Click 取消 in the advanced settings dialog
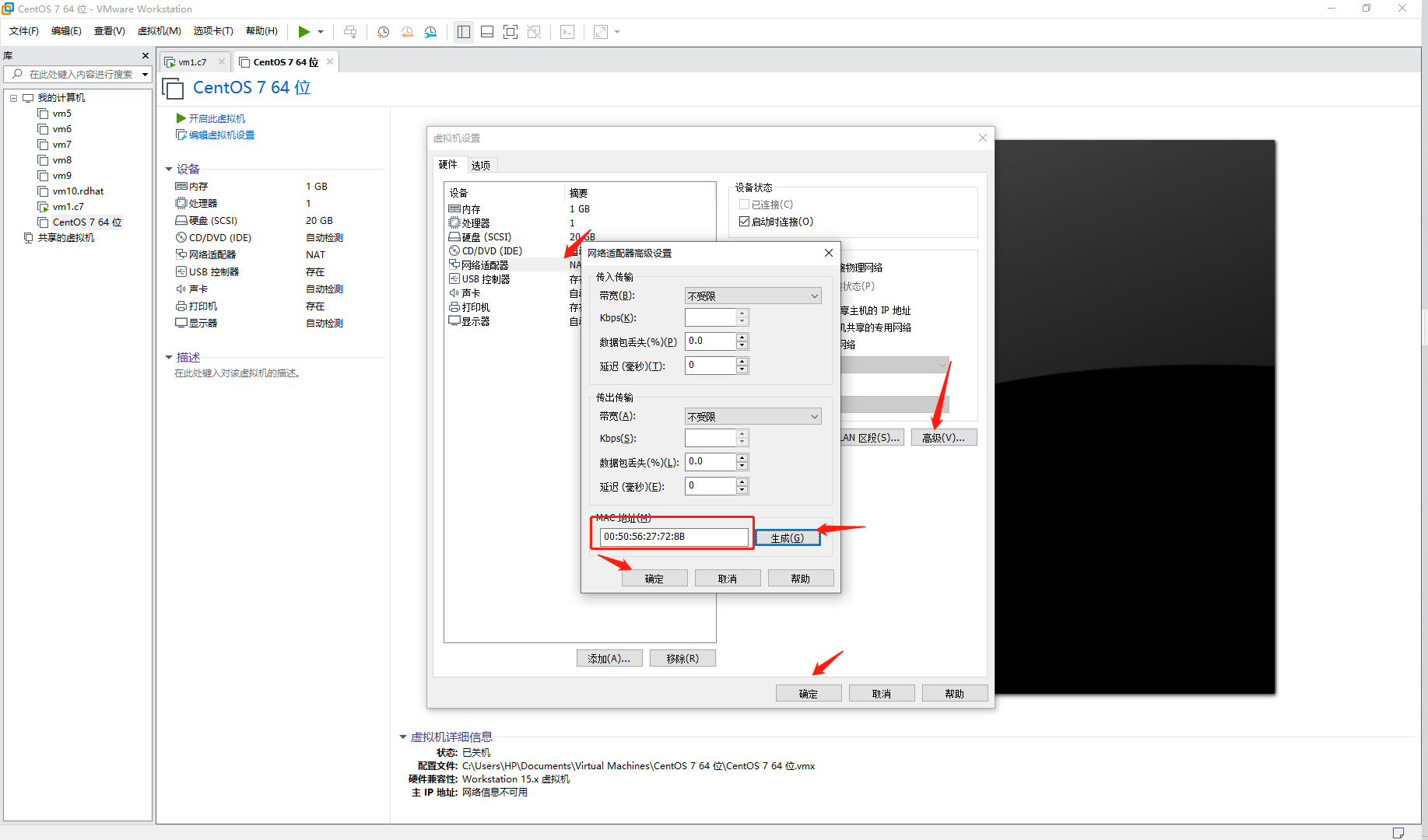Image resolution: width=1428 pixels, height=840 pixels. click(x=728, y=579)
